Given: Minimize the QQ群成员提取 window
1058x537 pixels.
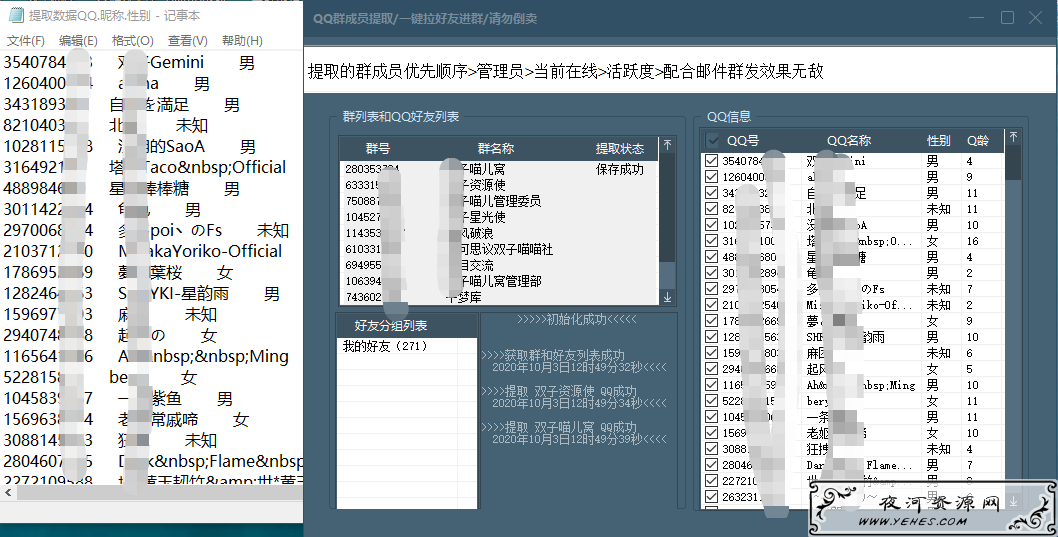Looking at the screenshot, I should (978, 18).
